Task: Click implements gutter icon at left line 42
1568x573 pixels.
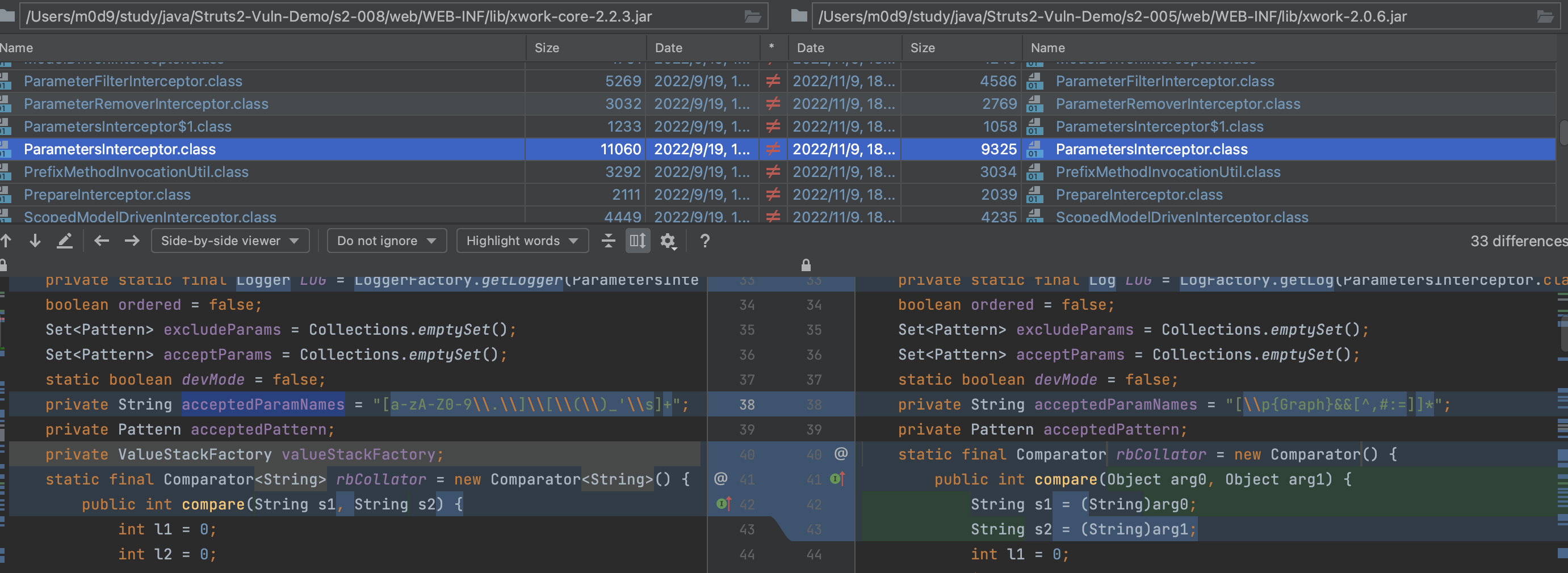Action: point(723,504)
